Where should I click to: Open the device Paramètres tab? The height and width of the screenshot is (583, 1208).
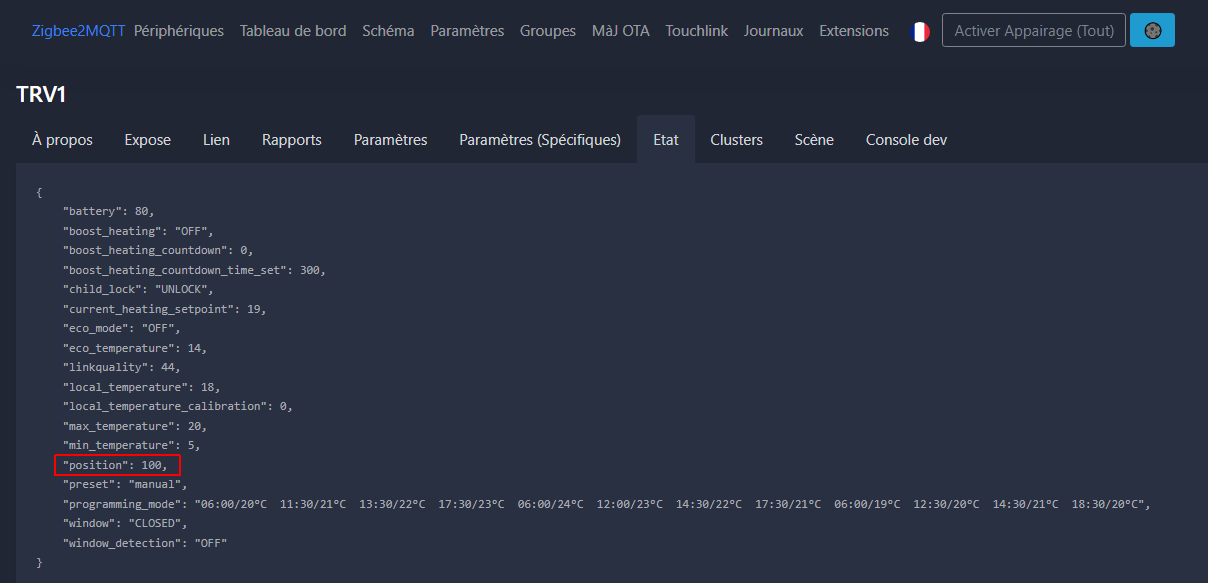391,140
